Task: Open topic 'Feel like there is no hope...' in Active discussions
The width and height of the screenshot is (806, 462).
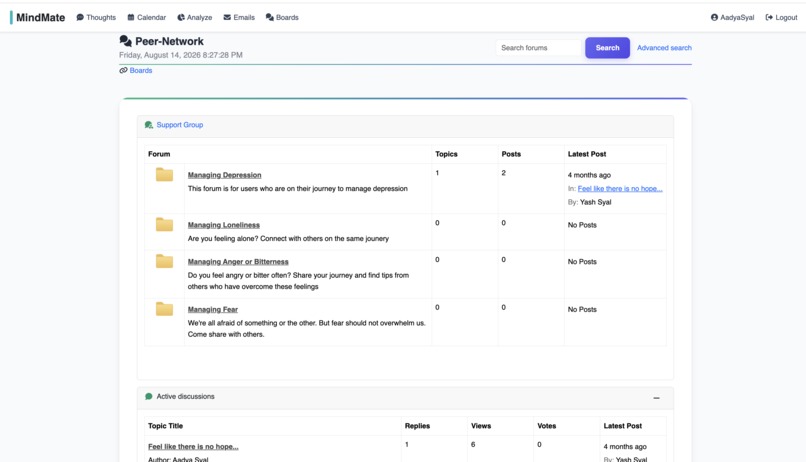Action: pyautogui.click(x=193, y=447)
